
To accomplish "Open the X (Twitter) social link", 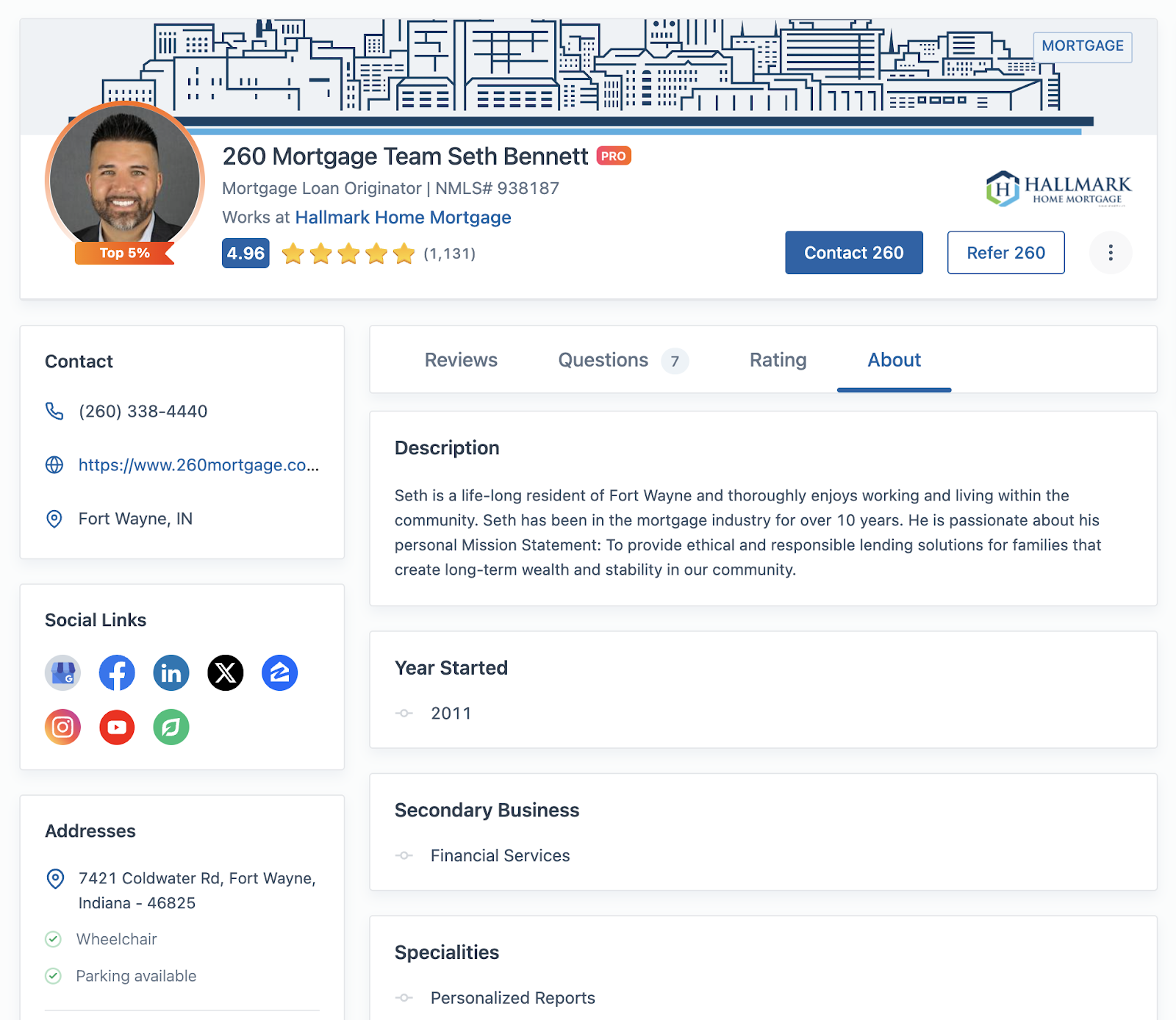I will [x=226, y=672].
